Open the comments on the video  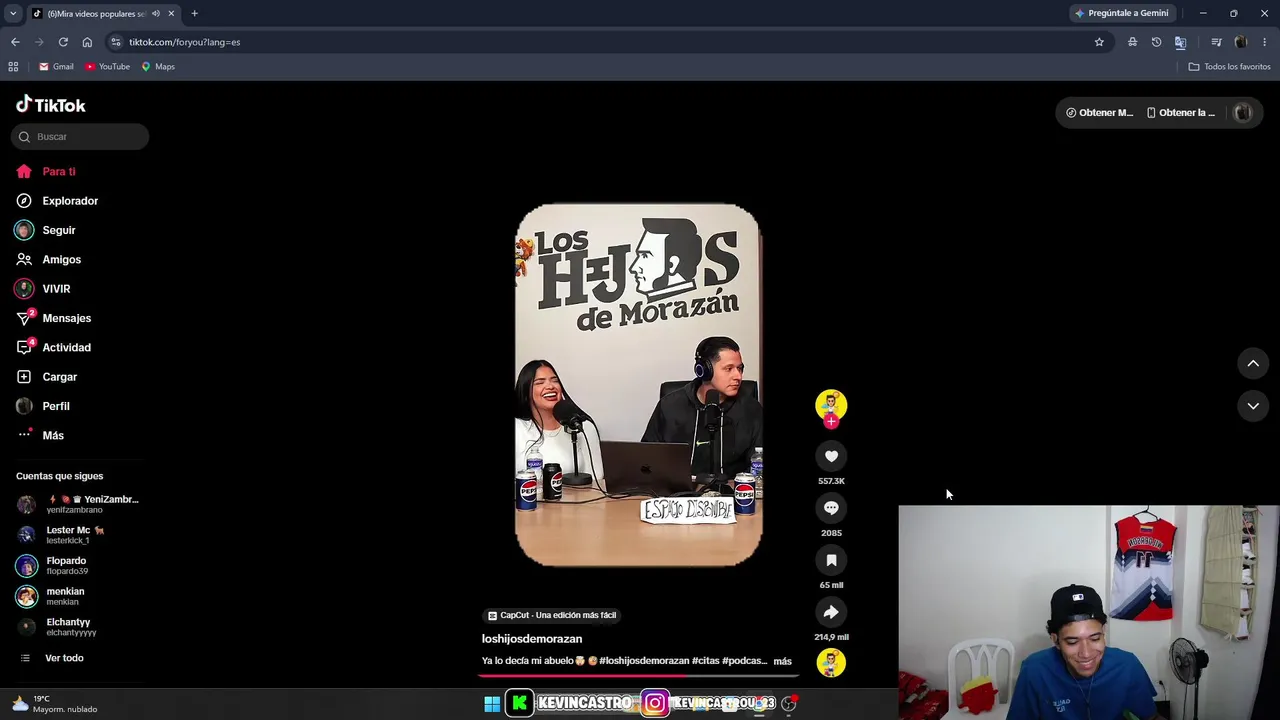click(x=831, y=508)
